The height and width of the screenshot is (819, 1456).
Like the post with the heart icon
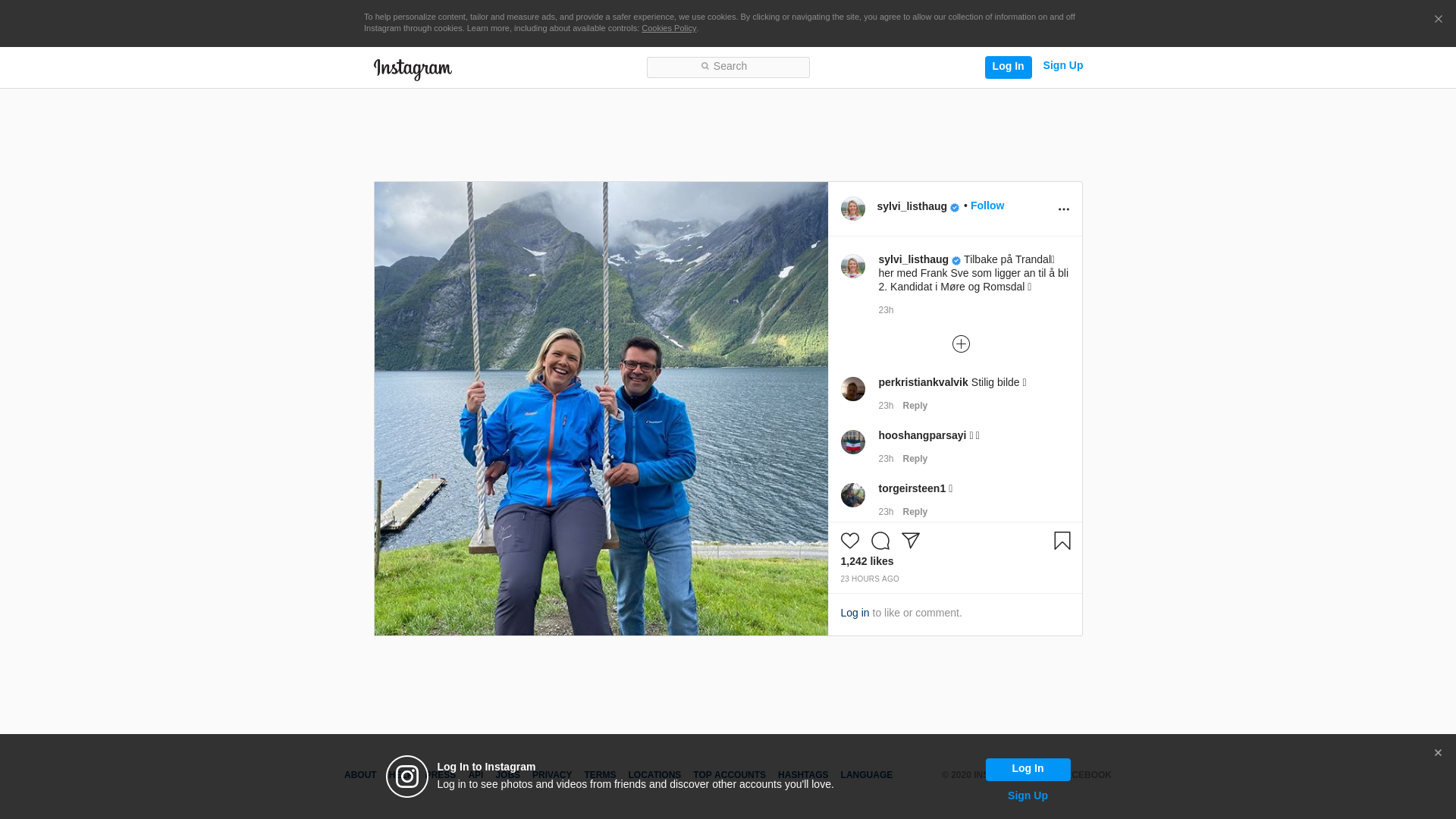coord(849,541)
